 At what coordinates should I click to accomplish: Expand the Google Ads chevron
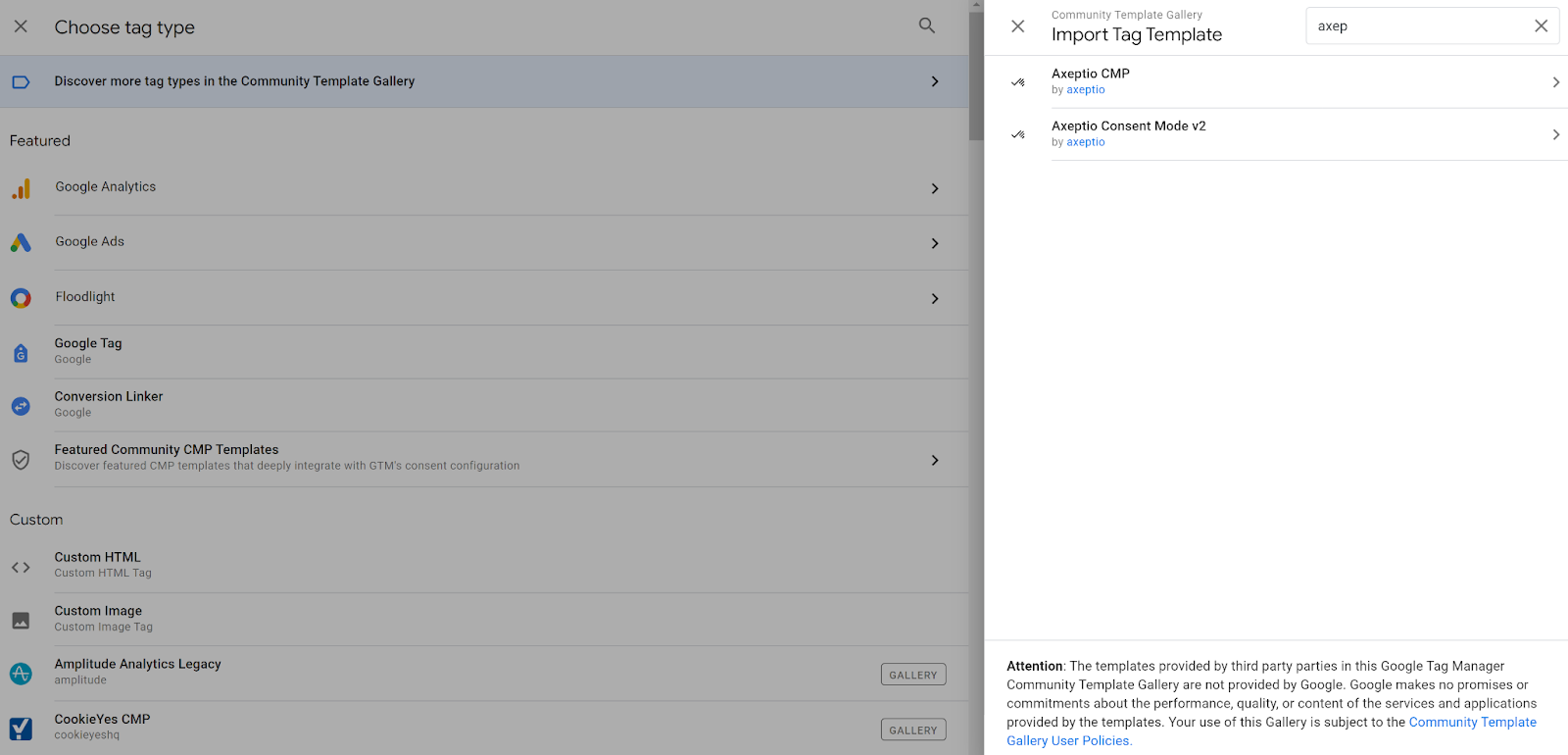point(935,243)
